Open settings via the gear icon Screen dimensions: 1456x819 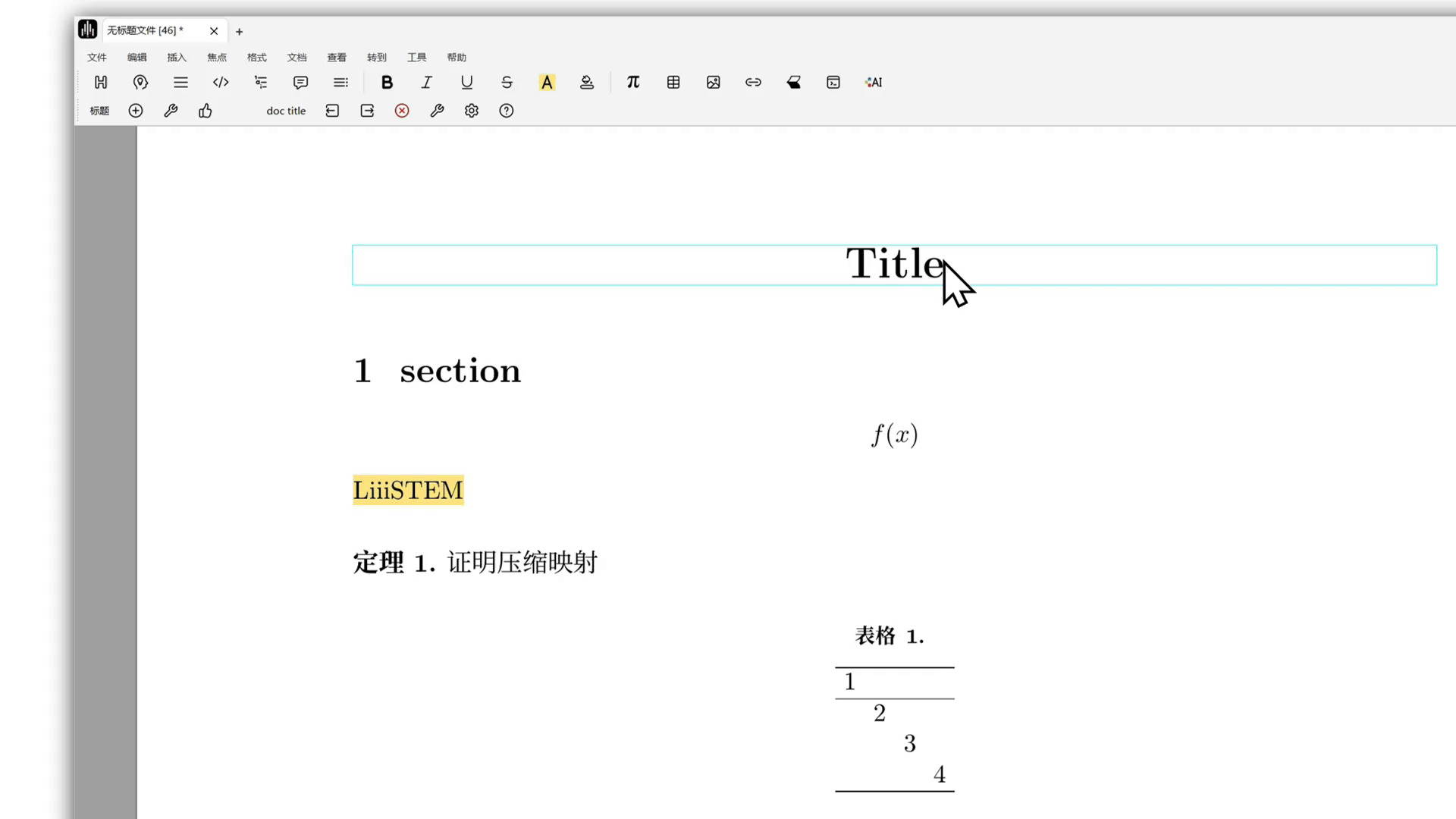click(x=471, y=111)
